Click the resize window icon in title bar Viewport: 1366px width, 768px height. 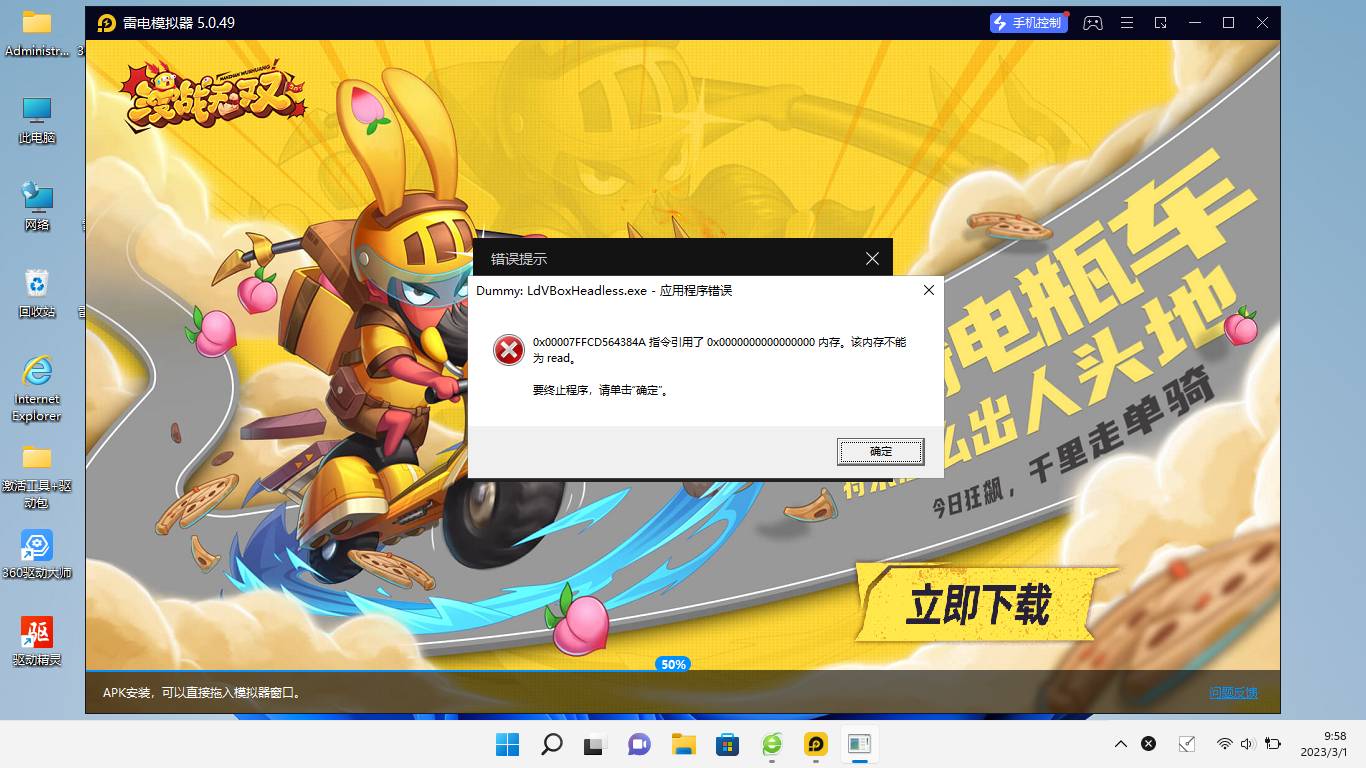[1161, 23]
